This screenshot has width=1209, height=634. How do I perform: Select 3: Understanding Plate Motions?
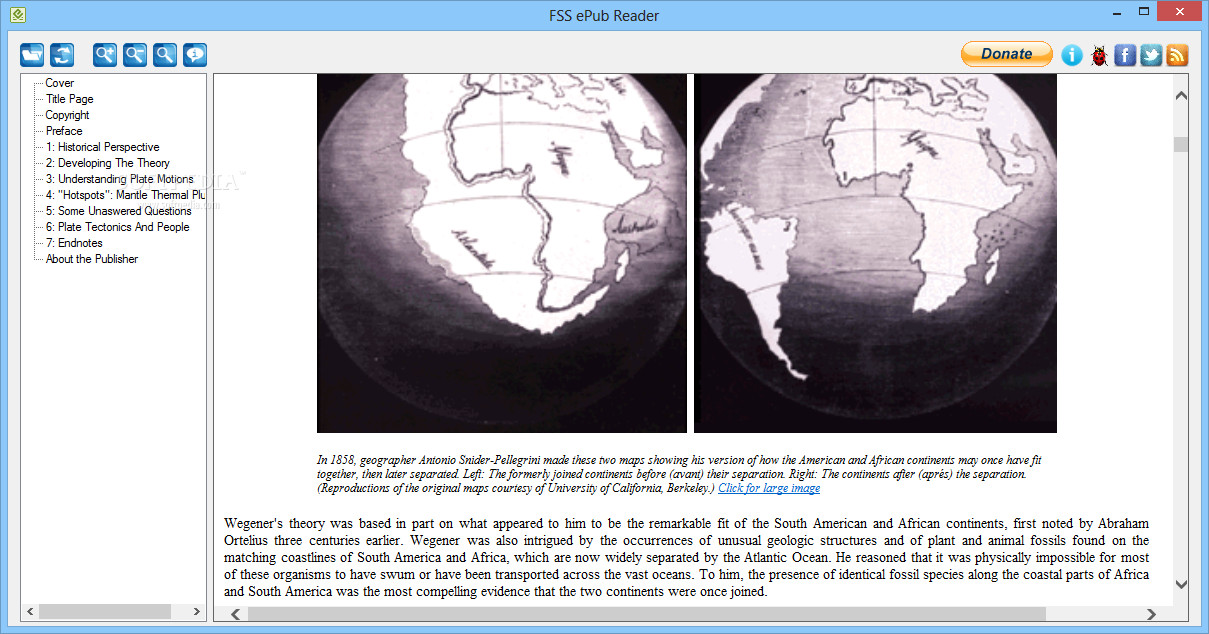(120, 179)
